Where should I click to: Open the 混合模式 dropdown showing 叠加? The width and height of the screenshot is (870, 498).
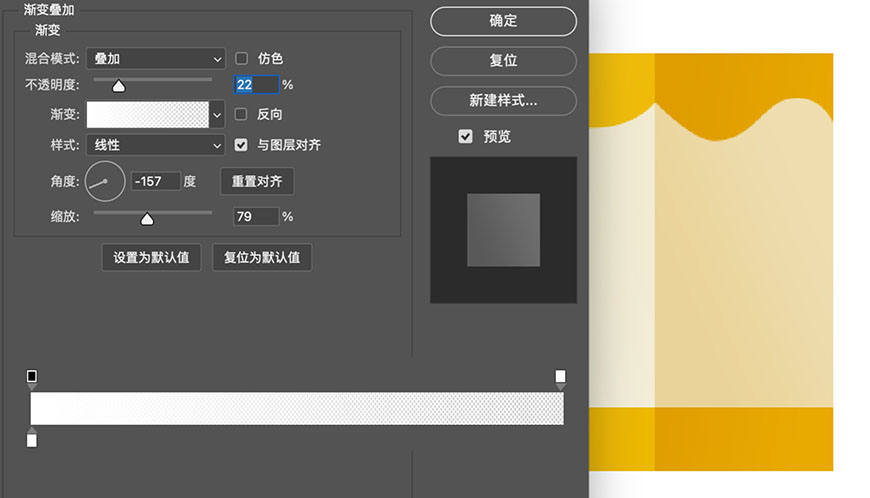[156, 58]
